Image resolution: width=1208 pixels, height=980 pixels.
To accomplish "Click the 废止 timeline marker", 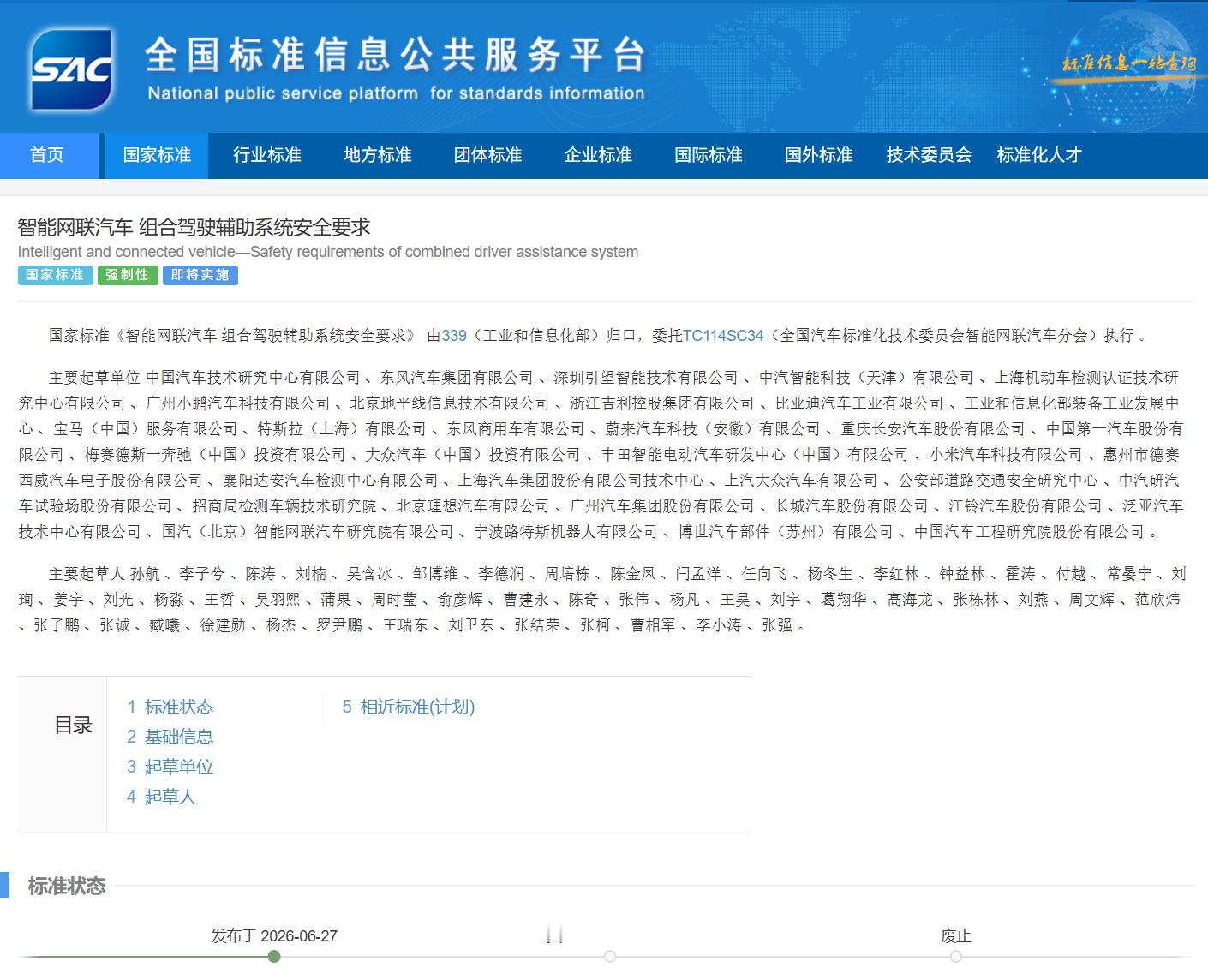I will point(956,956).
